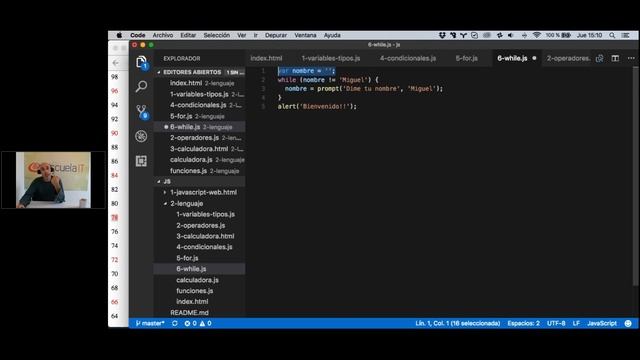Open the Code application menu

(x=138, y=36)
